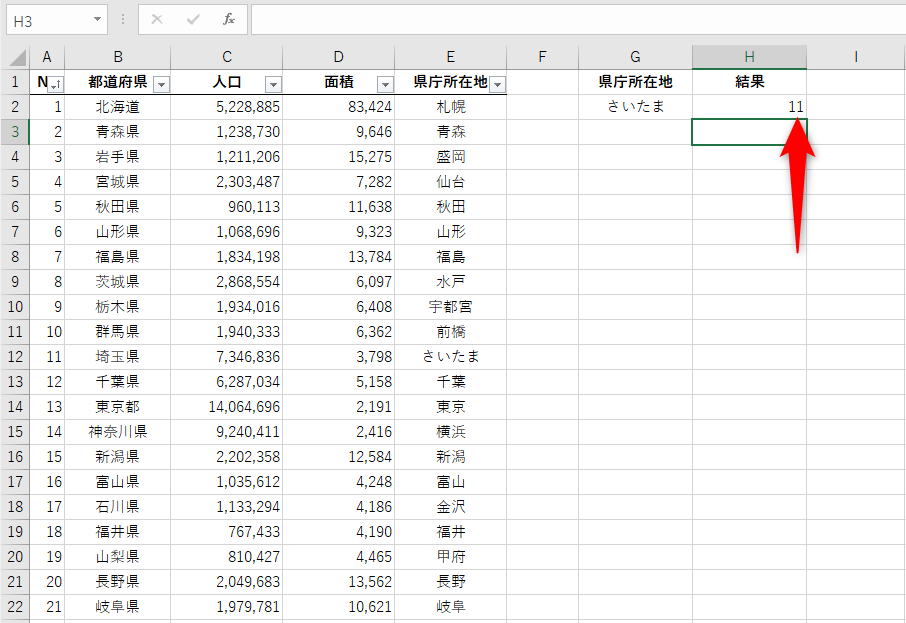Image resolution: width=906 pixels, height=623 pixels.
Task: Select the 甲府 cell
Action: tap(451, 557)
